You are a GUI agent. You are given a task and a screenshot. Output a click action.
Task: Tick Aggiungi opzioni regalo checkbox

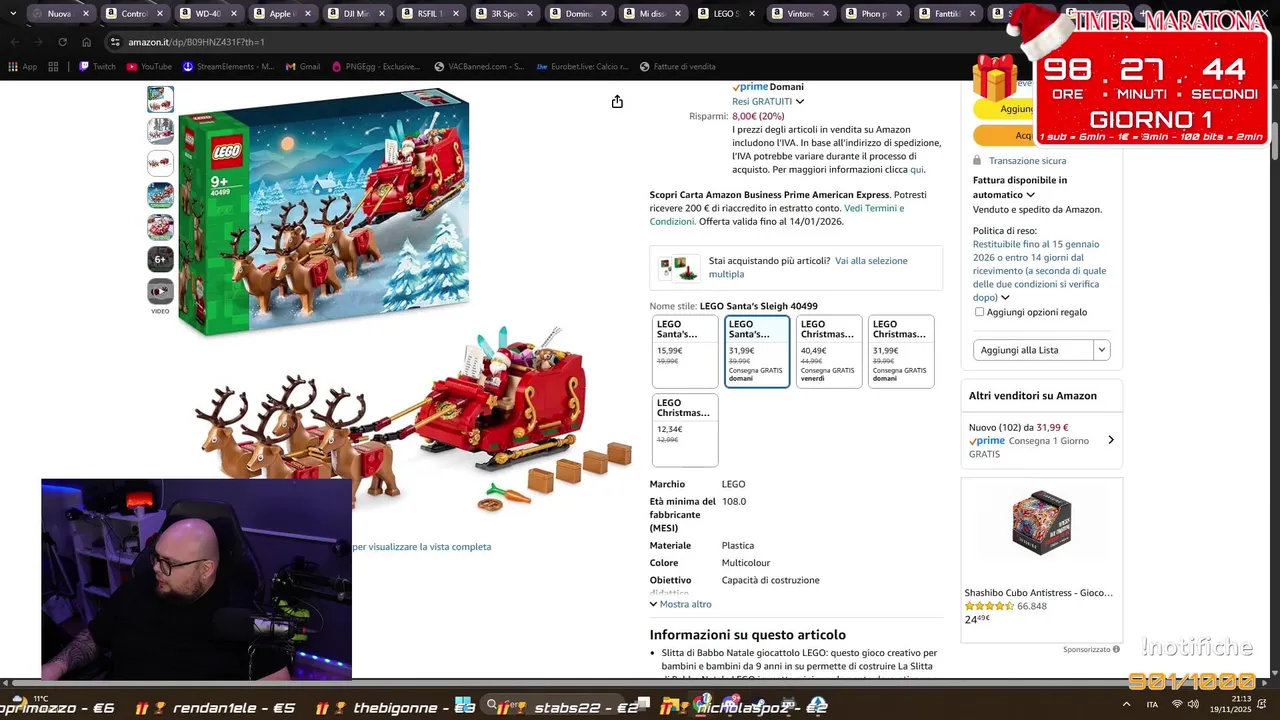click(x=979, y=312)
